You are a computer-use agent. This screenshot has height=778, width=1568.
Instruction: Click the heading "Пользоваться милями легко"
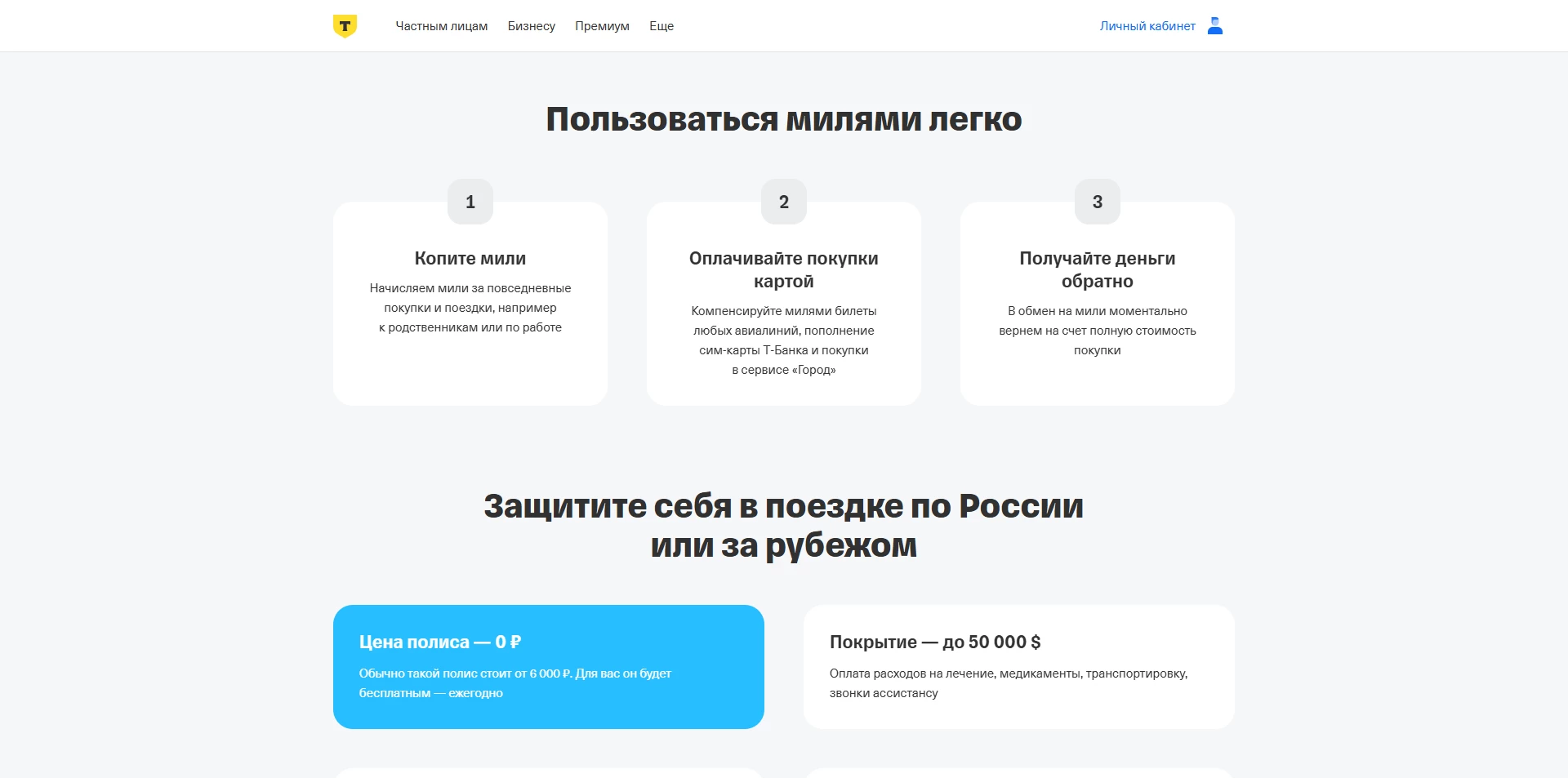pyautogui.click(x=784, y=119)
